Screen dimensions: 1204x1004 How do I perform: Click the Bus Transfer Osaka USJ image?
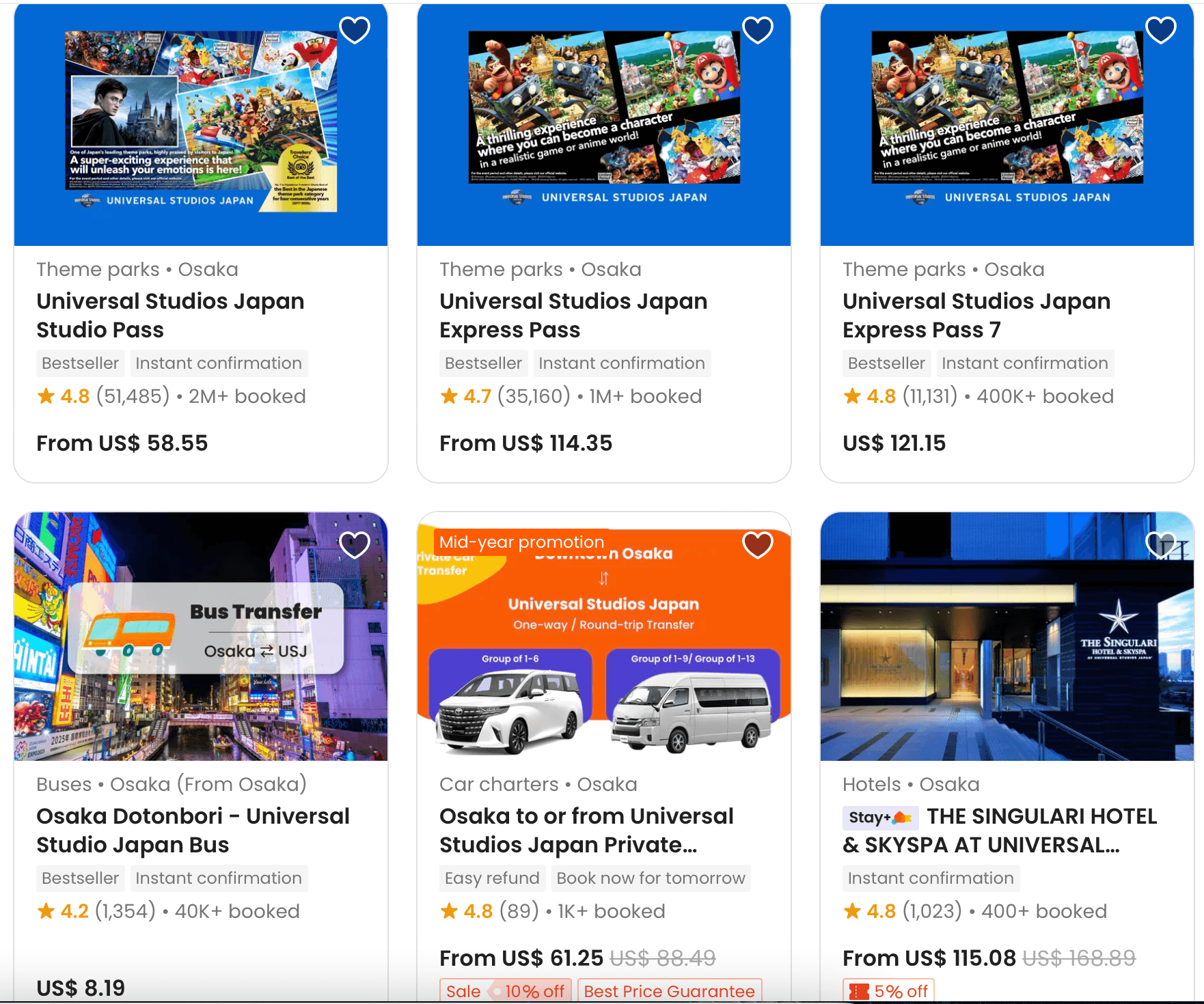[x=201, y=637]
